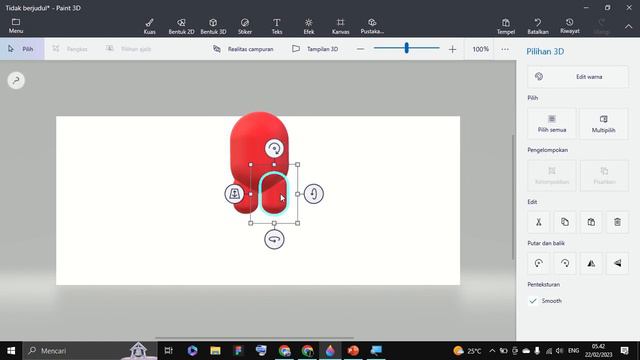This screenshot has height=360, width=640.
Task: Enable Realitas campuran mixed reality
Action: 243,49
